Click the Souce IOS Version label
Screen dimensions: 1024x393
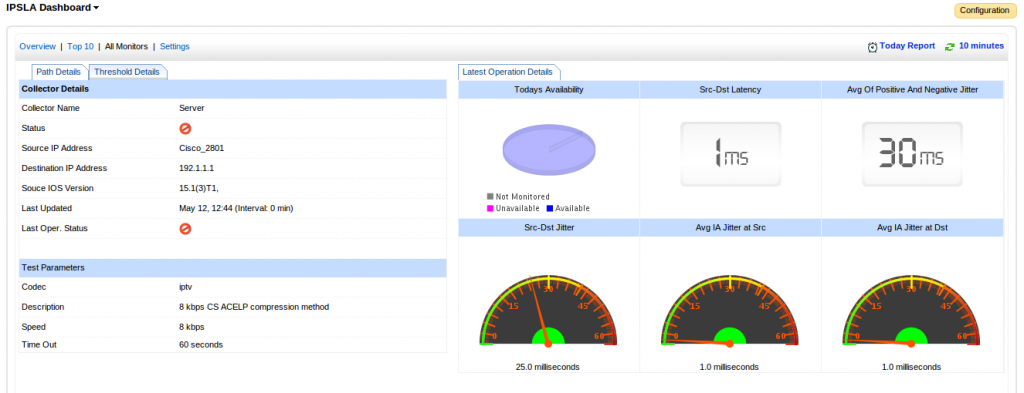(x=57, y=189)
